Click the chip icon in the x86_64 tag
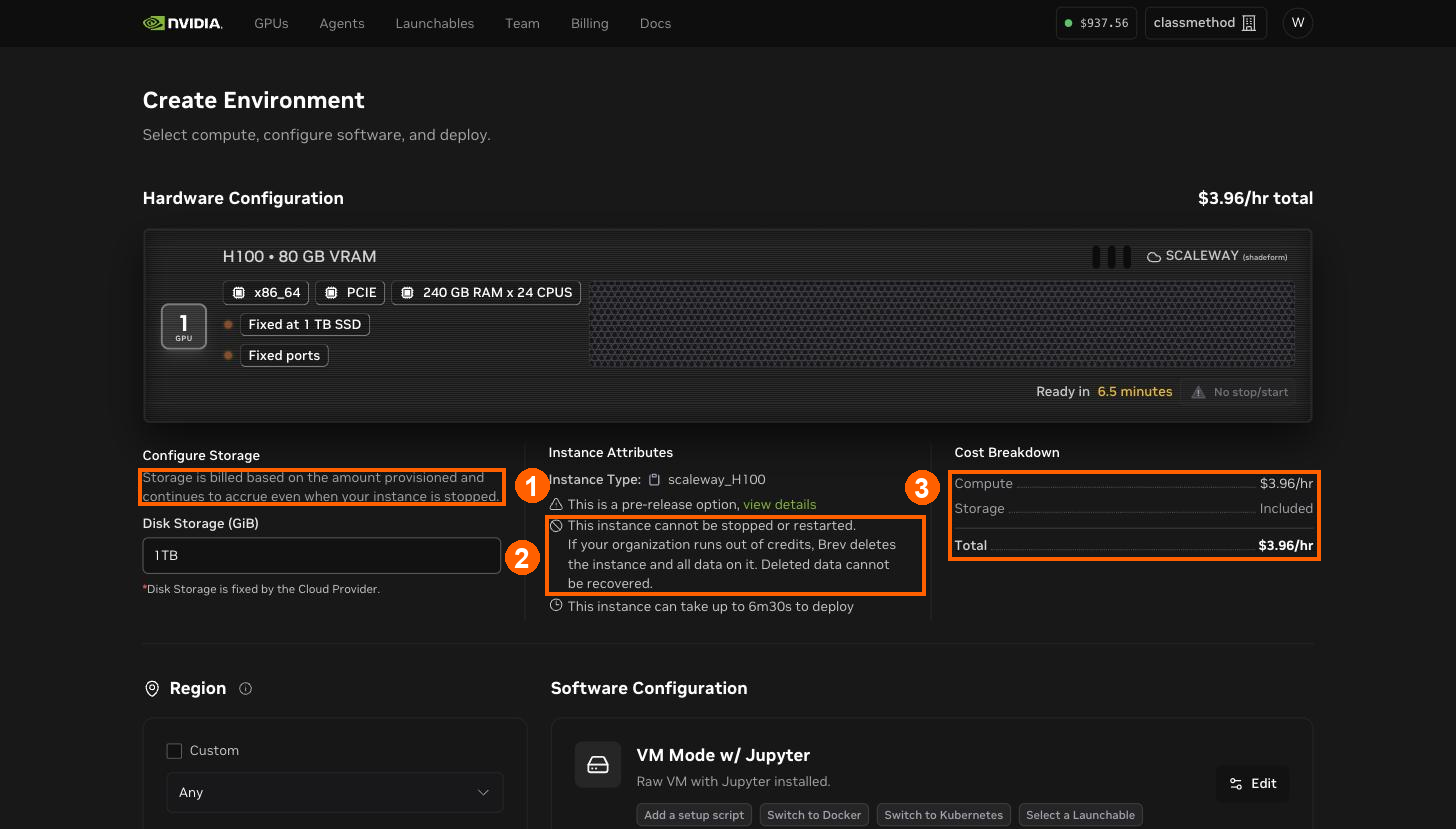 tap(238, 293)
